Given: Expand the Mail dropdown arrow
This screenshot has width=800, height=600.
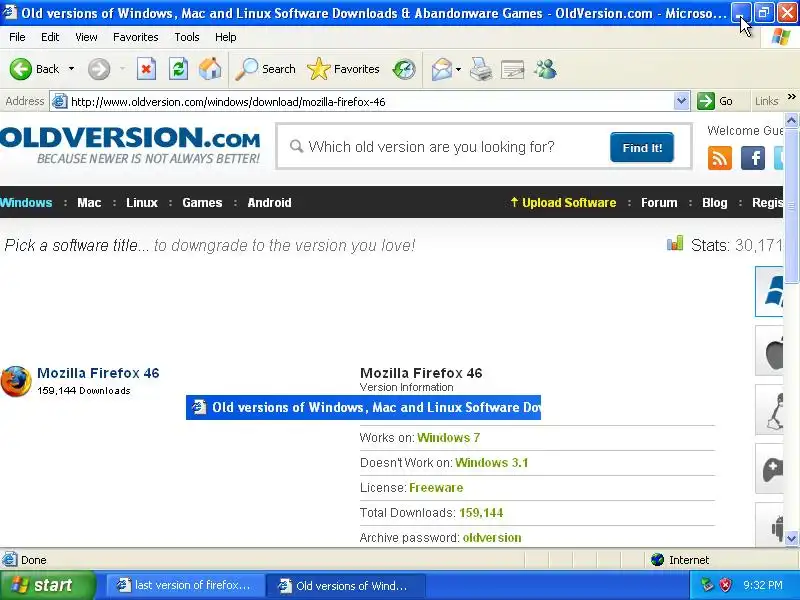Looking at the screenshot, I should click(x=458, y=69).
